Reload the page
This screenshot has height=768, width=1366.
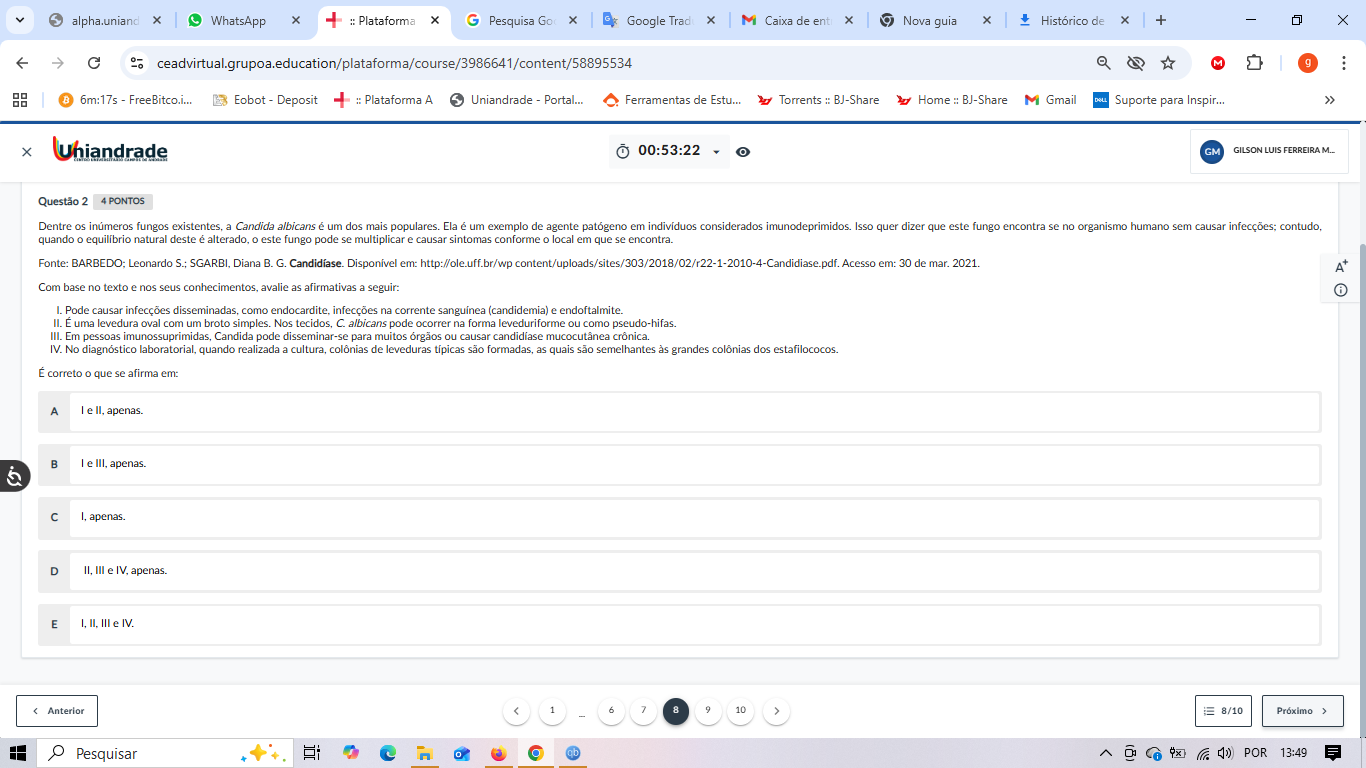(x=94, y=63)
